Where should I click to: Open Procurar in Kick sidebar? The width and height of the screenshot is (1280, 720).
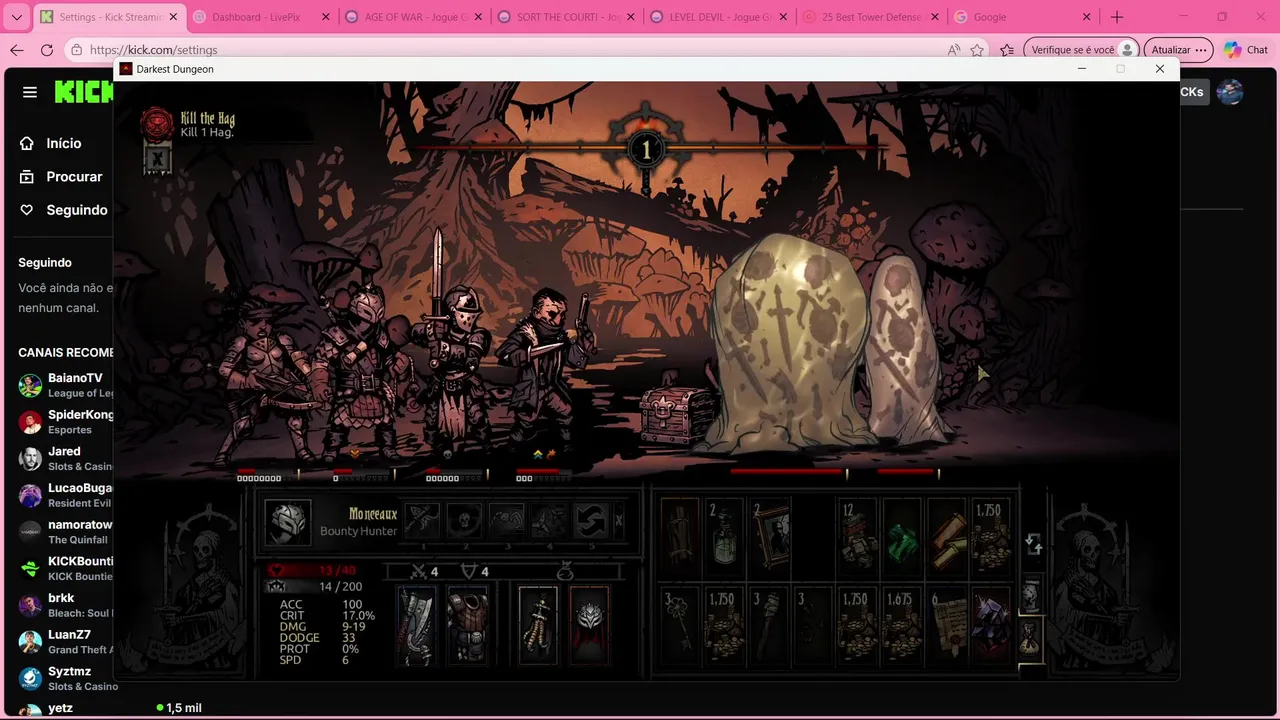(61, 176)
